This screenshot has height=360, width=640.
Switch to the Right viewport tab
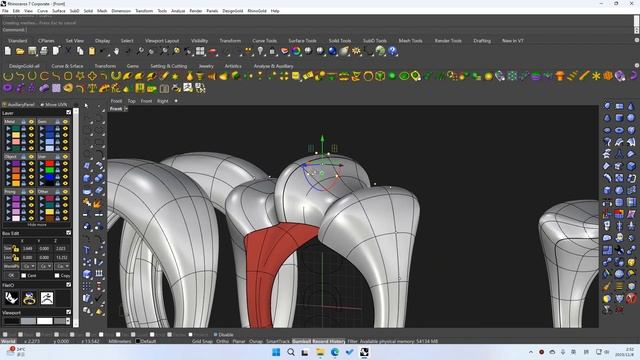click(x=162, y=101)
